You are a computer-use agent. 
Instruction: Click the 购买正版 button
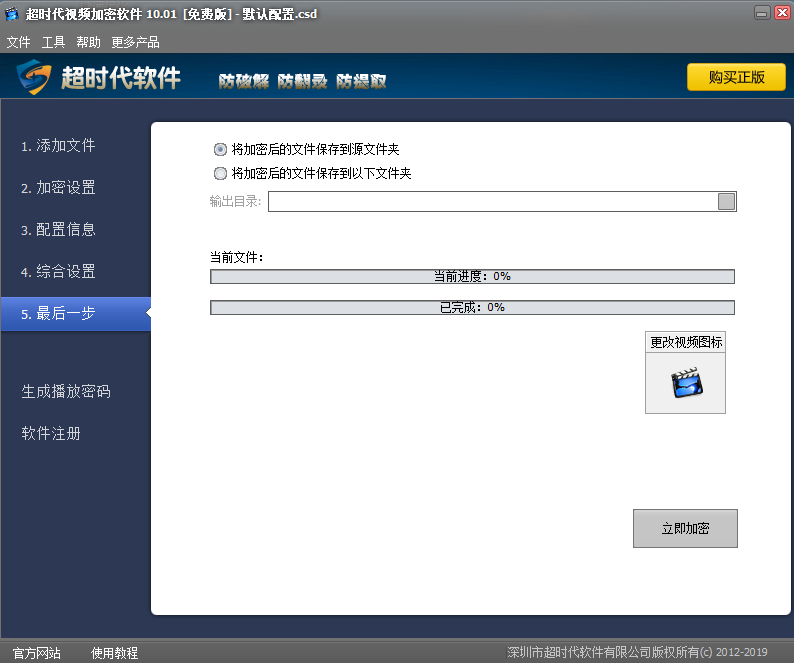coord(736,77)
